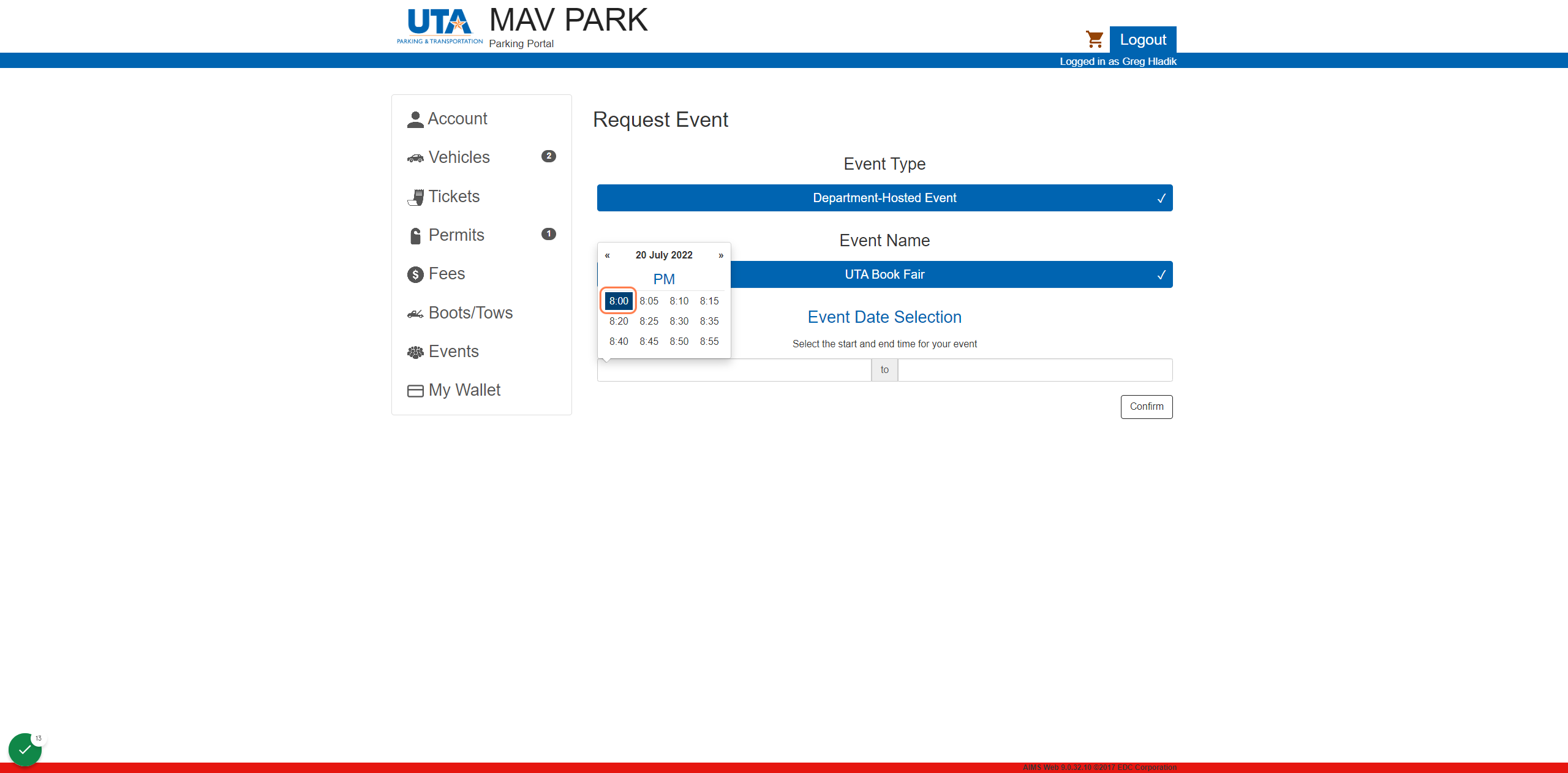The width and height of the screenshot is (1568, 773).
Task: Click the Fees dollar icon
Action: click(x=415, y=274)
